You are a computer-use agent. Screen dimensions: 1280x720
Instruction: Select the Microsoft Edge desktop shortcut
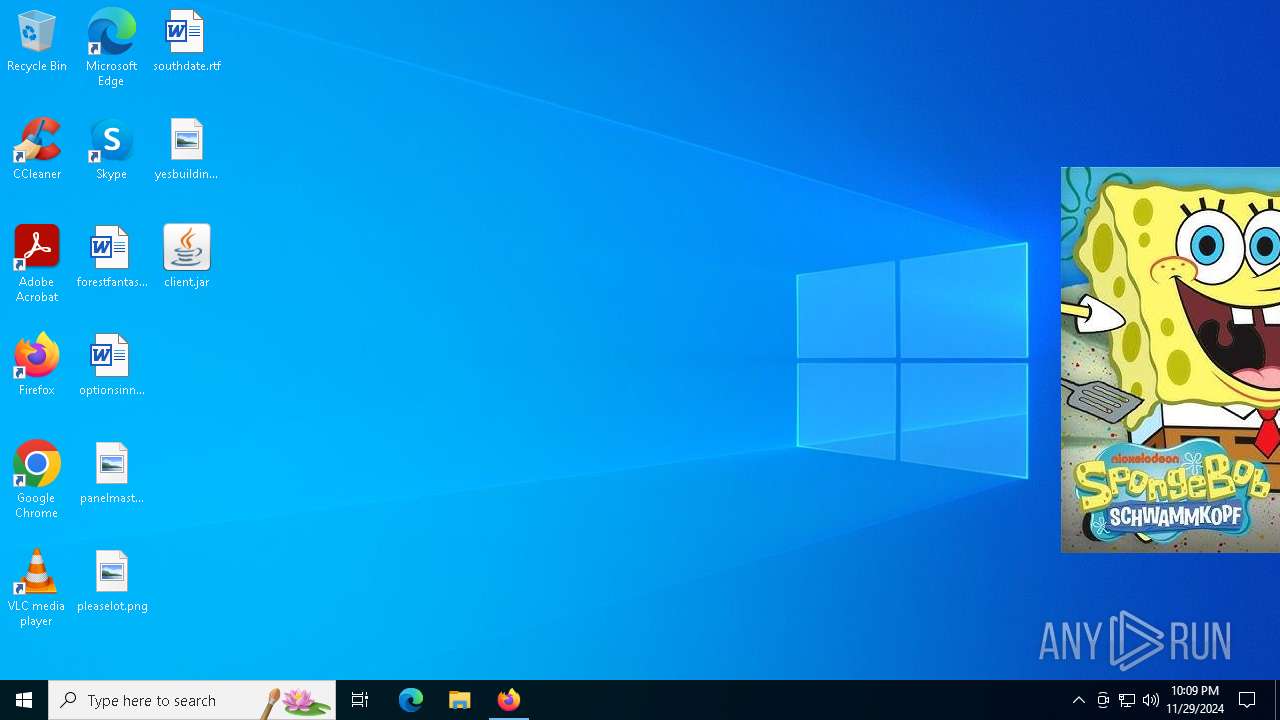(111, 48)
